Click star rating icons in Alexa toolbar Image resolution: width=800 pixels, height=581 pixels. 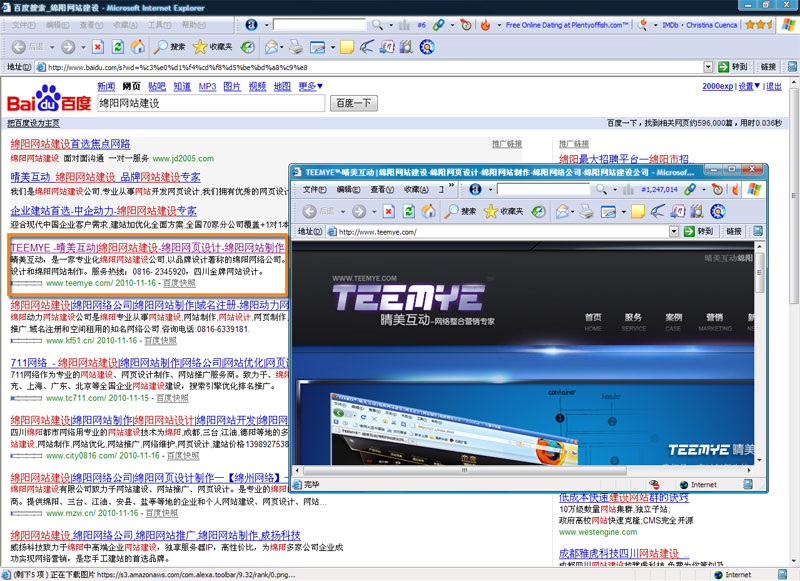pos(759,24)
